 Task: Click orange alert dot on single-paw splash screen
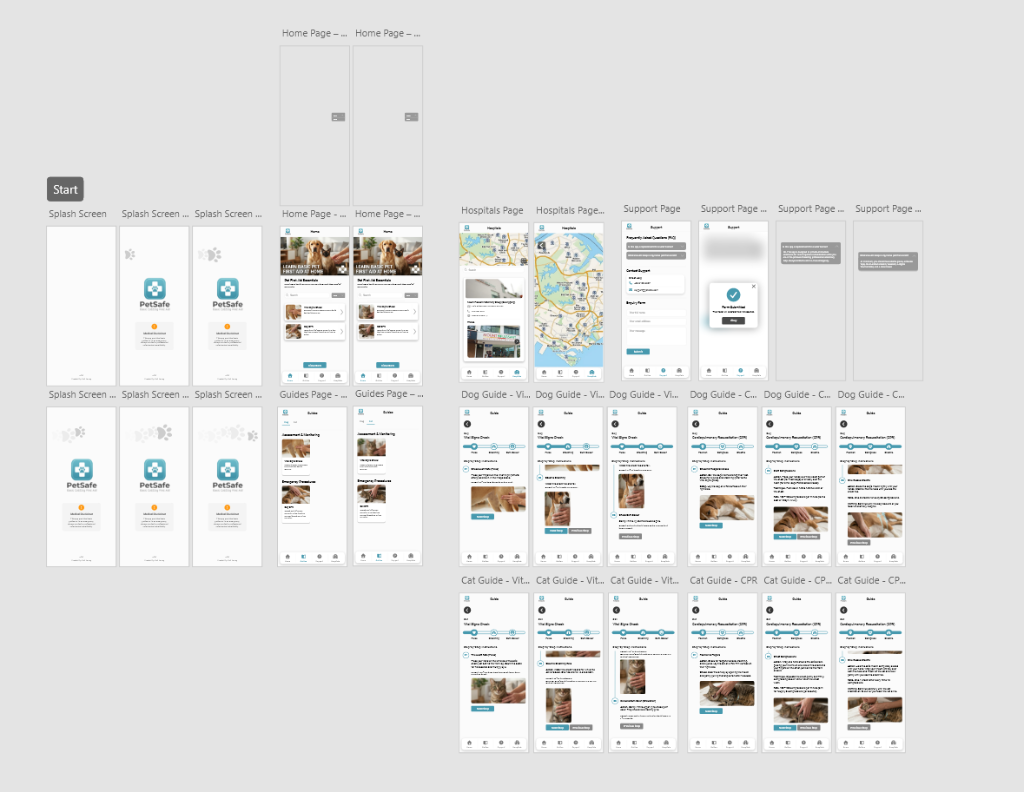click(154, 326)
